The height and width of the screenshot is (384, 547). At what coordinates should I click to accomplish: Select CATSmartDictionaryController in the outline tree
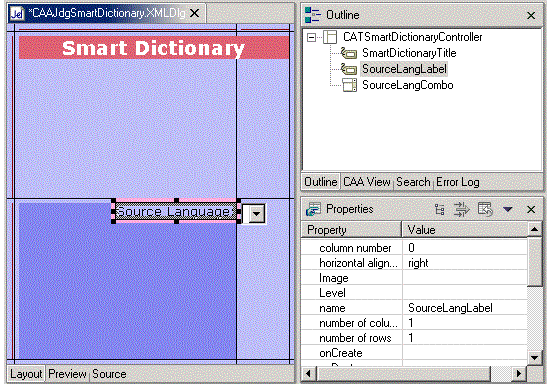pos(412,37)
